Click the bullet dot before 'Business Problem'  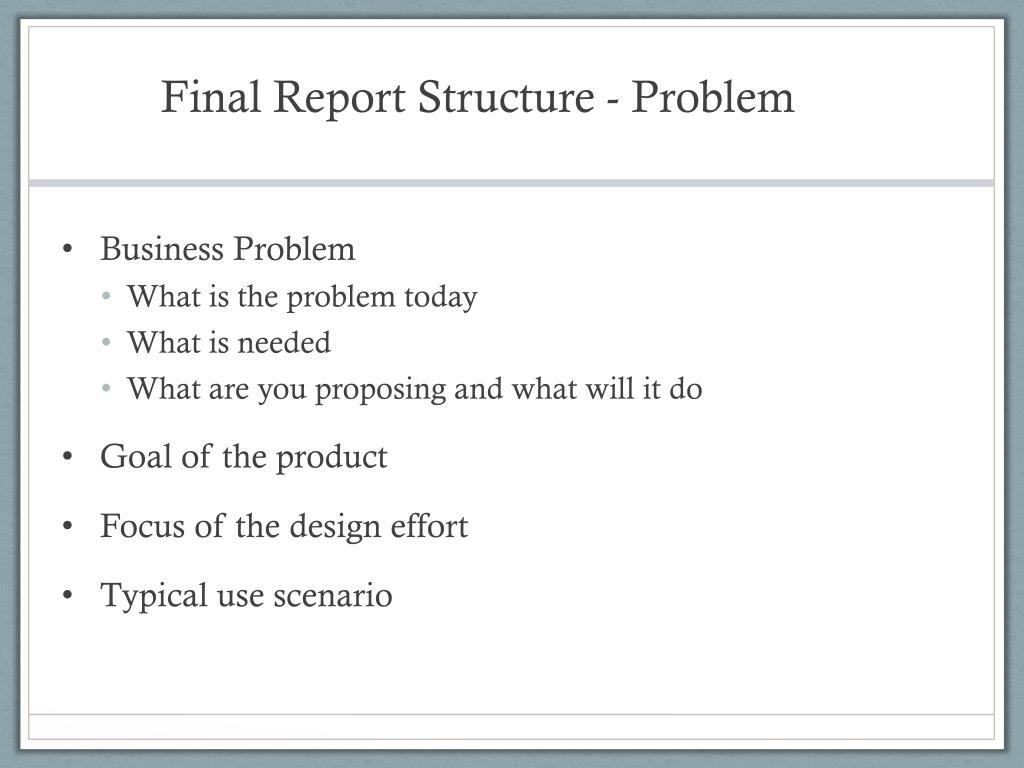coord(67,249)
